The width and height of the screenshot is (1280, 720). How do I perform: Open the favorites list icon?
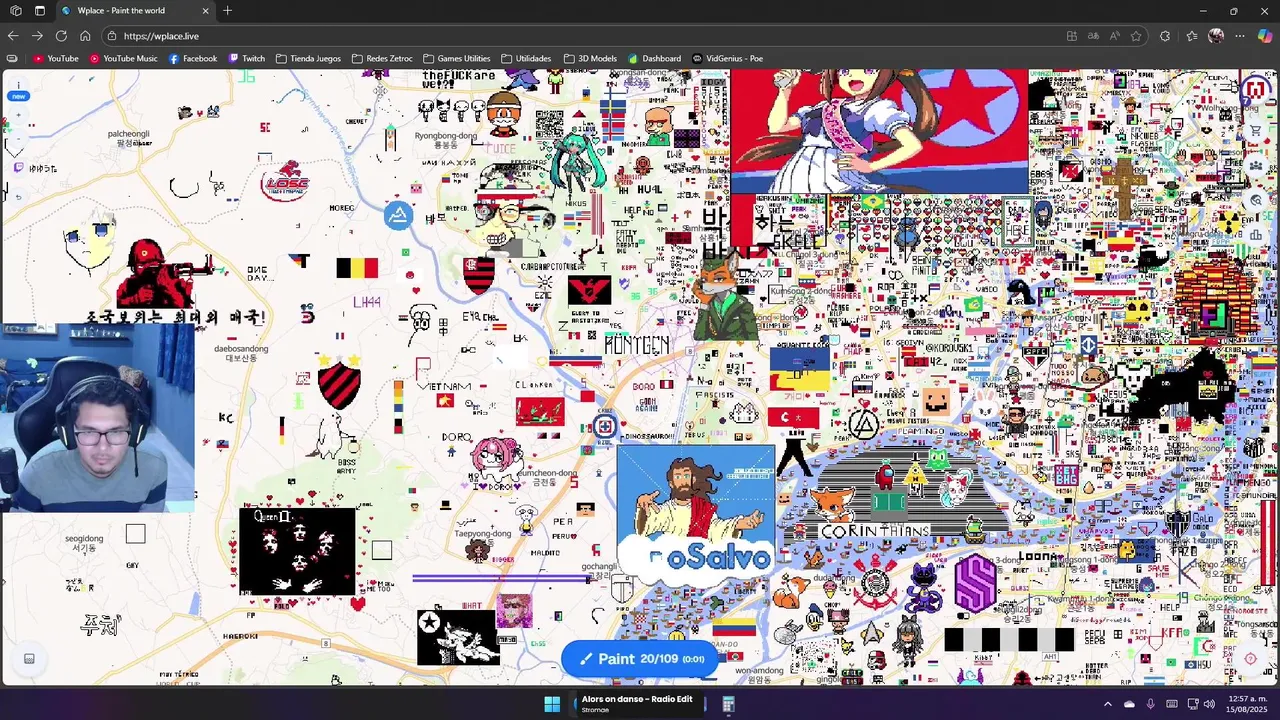pyautogui.click(x=1192, y=36)
